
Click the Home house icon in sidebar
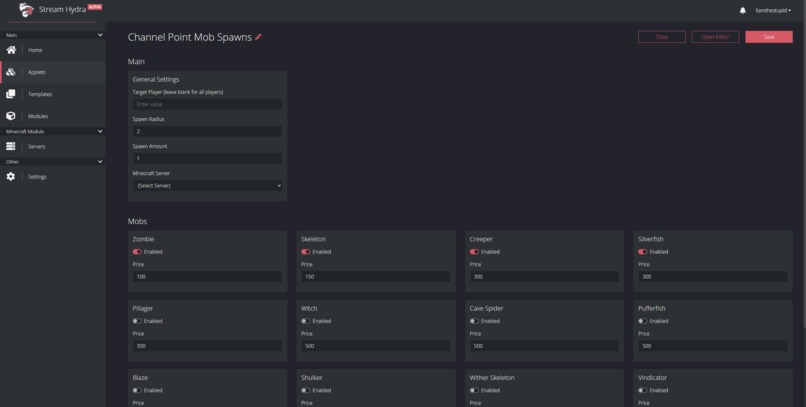(11, 50)
